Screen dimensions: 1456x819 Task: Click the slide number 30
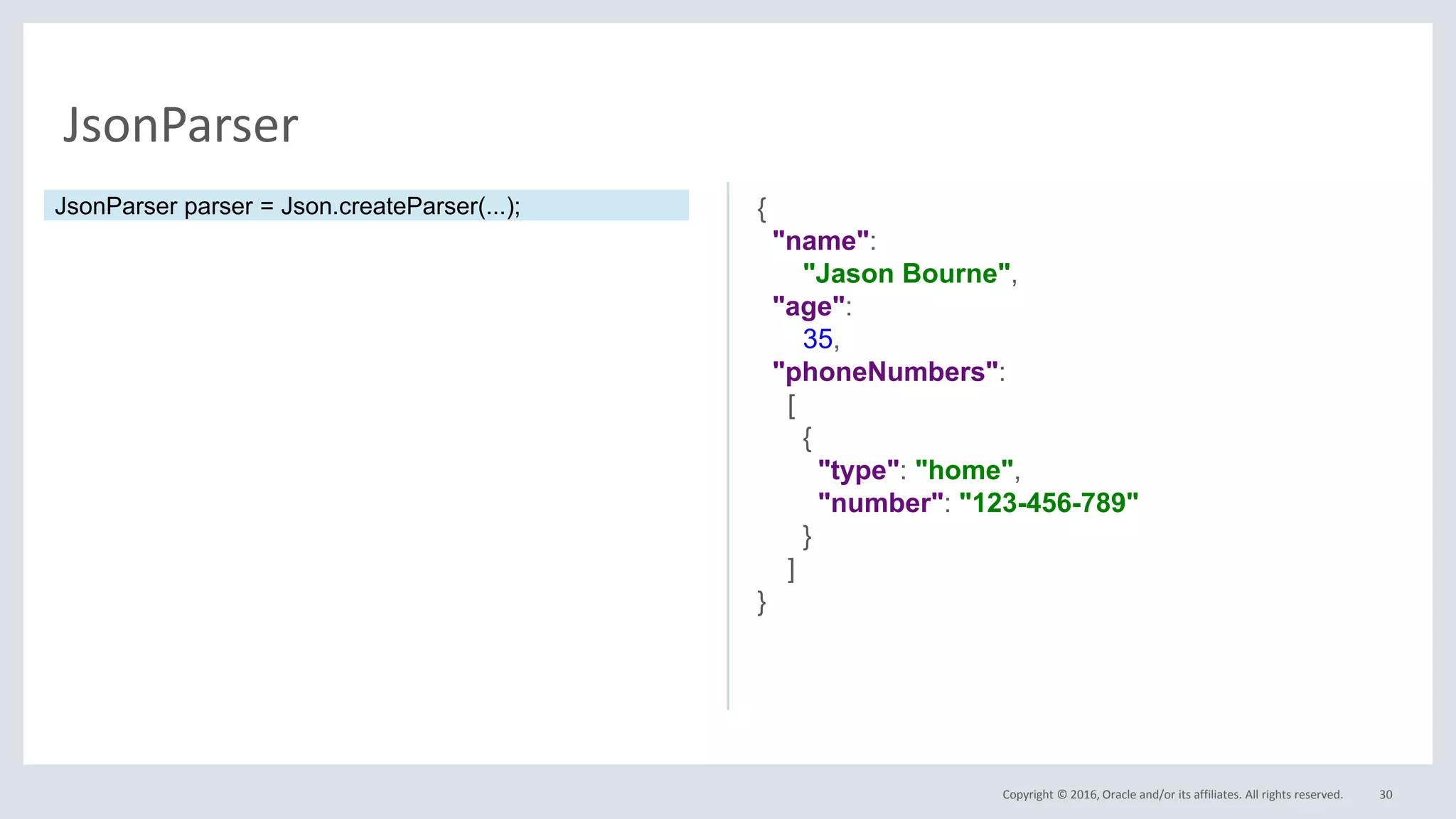click(x=1386, y=794)
